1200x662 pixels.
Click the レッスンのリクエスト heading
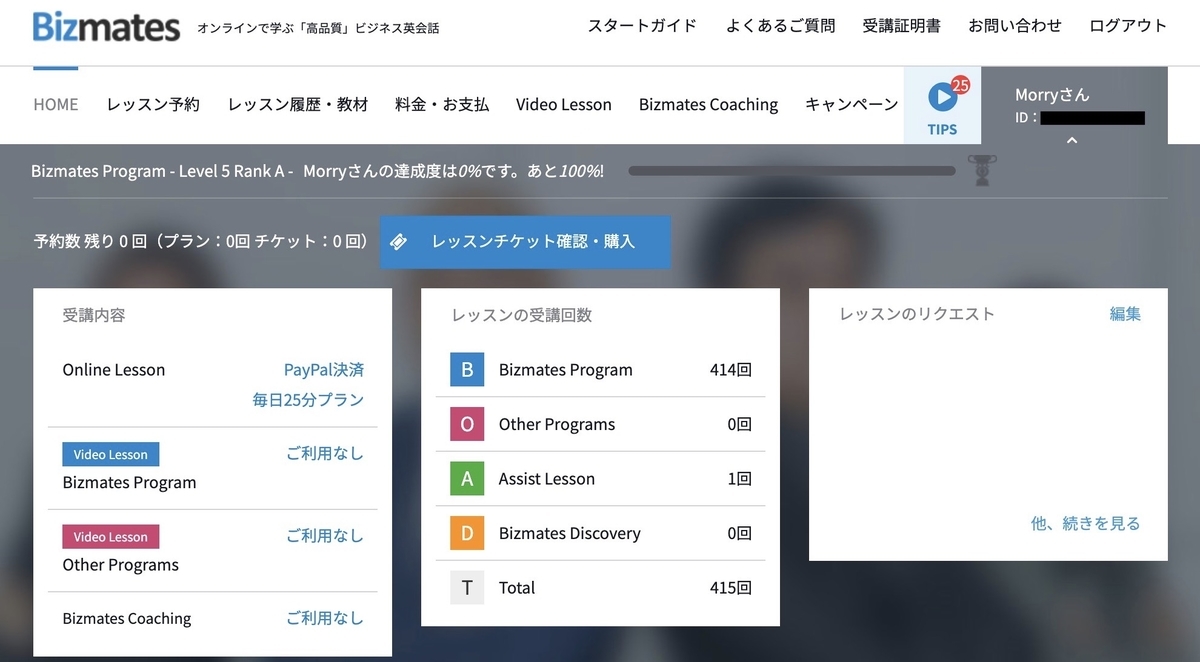[917, 314]
